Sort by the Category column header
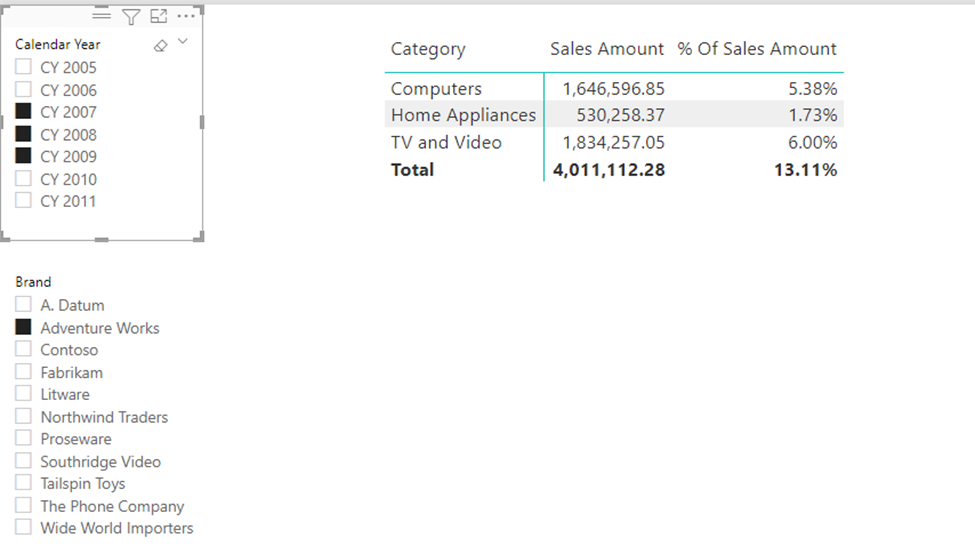This screenshot has width=975, height=554. coord(428,49)
